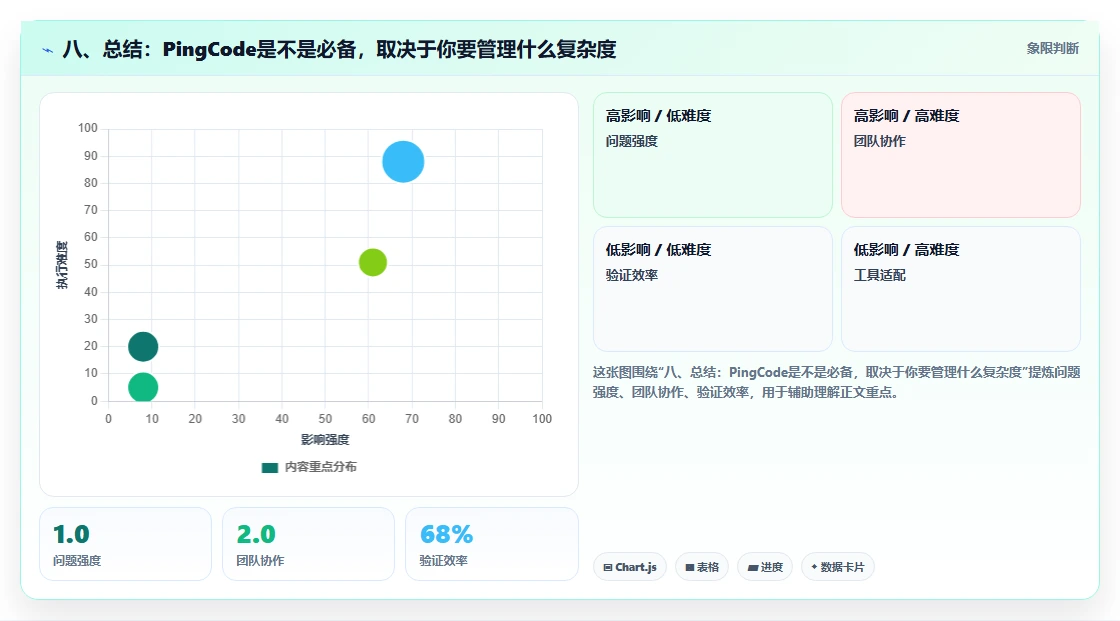Click the green bubble near 5 on y-axis
The width and height of the screenshot is (1120, 621).
pyautogui.click(x=143, y=387)
